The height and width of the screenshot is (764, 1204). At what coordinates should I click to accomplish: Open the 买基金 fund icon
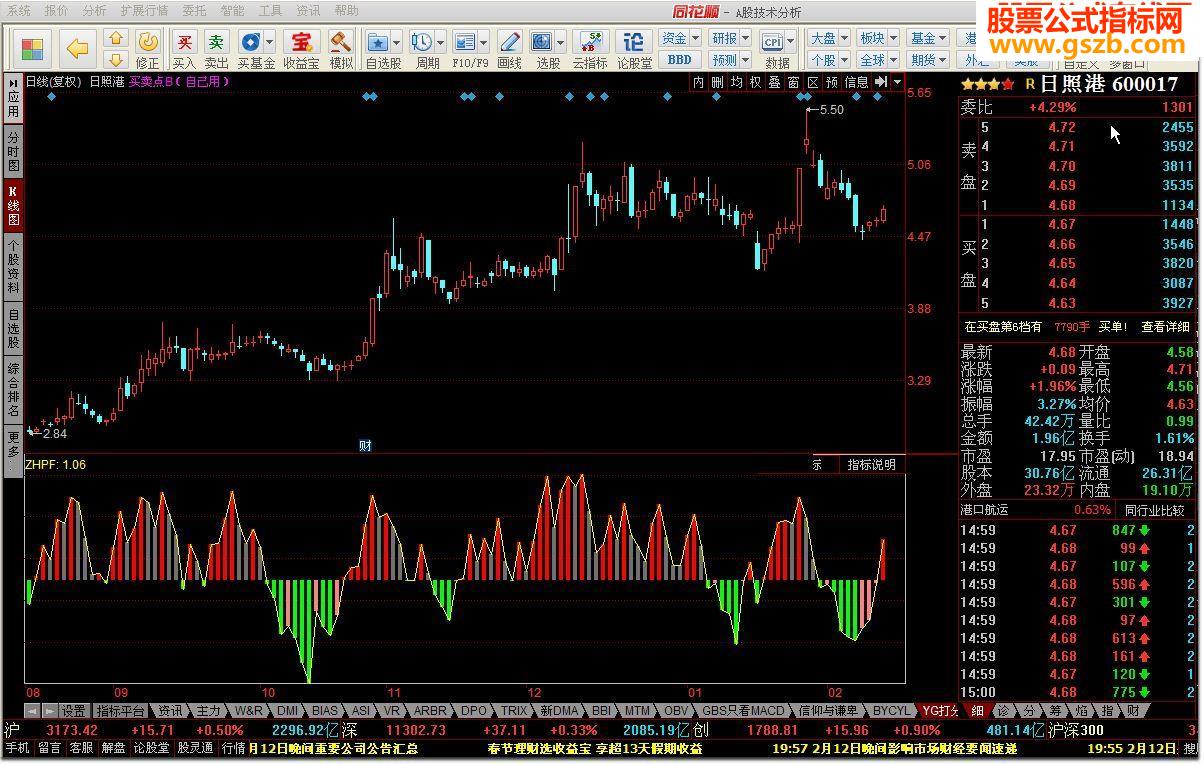(250, 41)
